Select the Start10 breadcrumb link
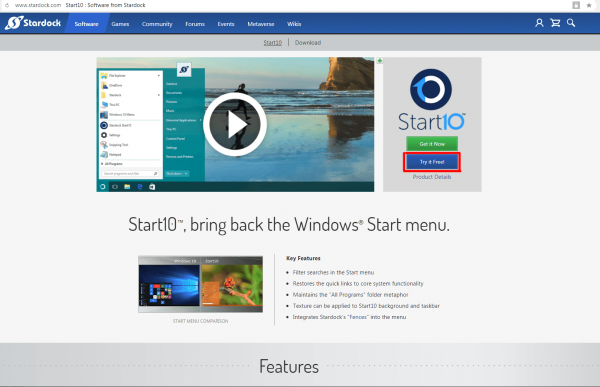Image resolution: width=600 pixels, height=387 pixels. [272, 42]
